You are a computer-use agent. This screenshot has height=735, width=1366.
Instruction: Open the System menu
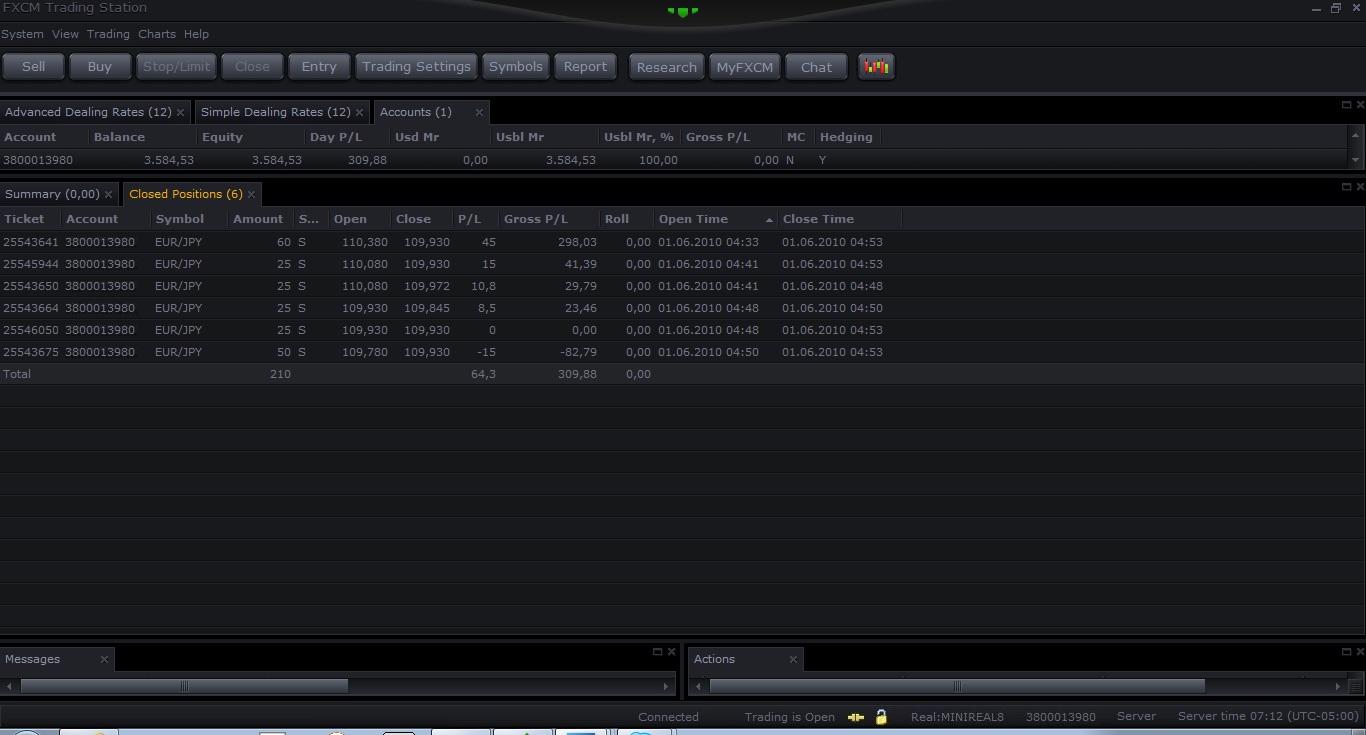(22, 34)
